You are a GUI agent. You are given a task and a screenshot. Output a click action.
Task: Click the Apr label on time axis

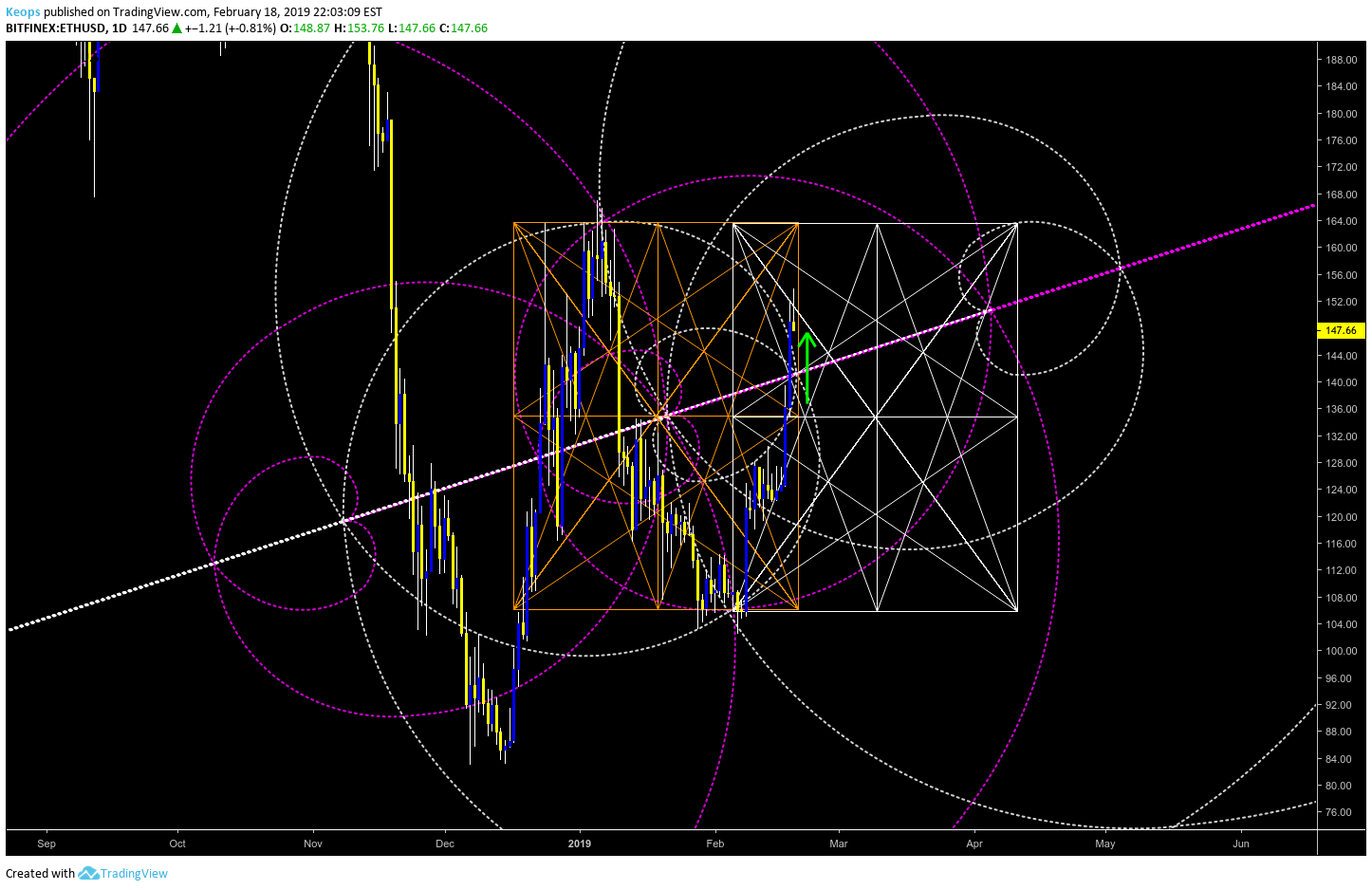pyautogui.click(x=974, y=844)
